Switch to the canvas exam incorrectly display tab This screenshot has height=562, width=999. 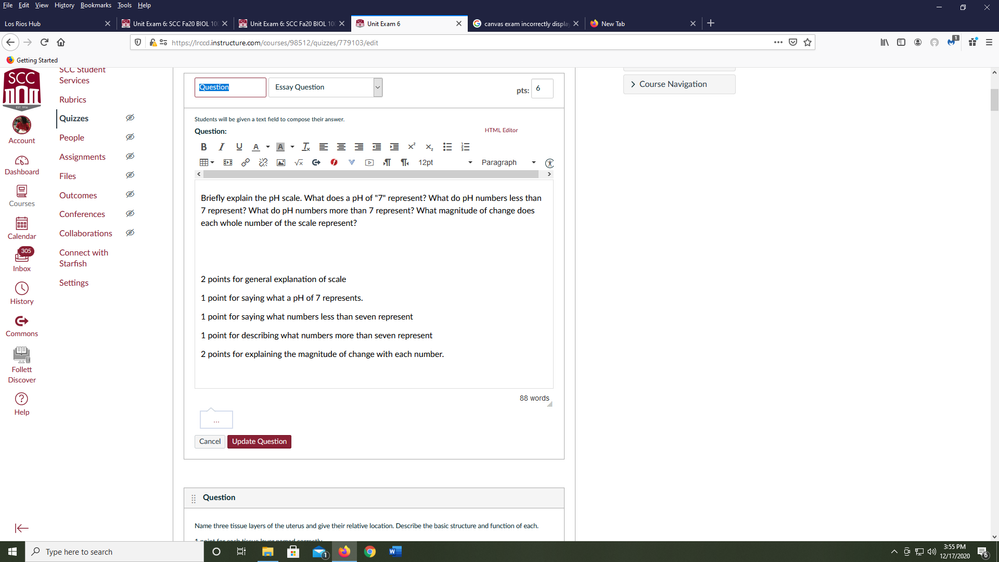(x=526, y=24)
